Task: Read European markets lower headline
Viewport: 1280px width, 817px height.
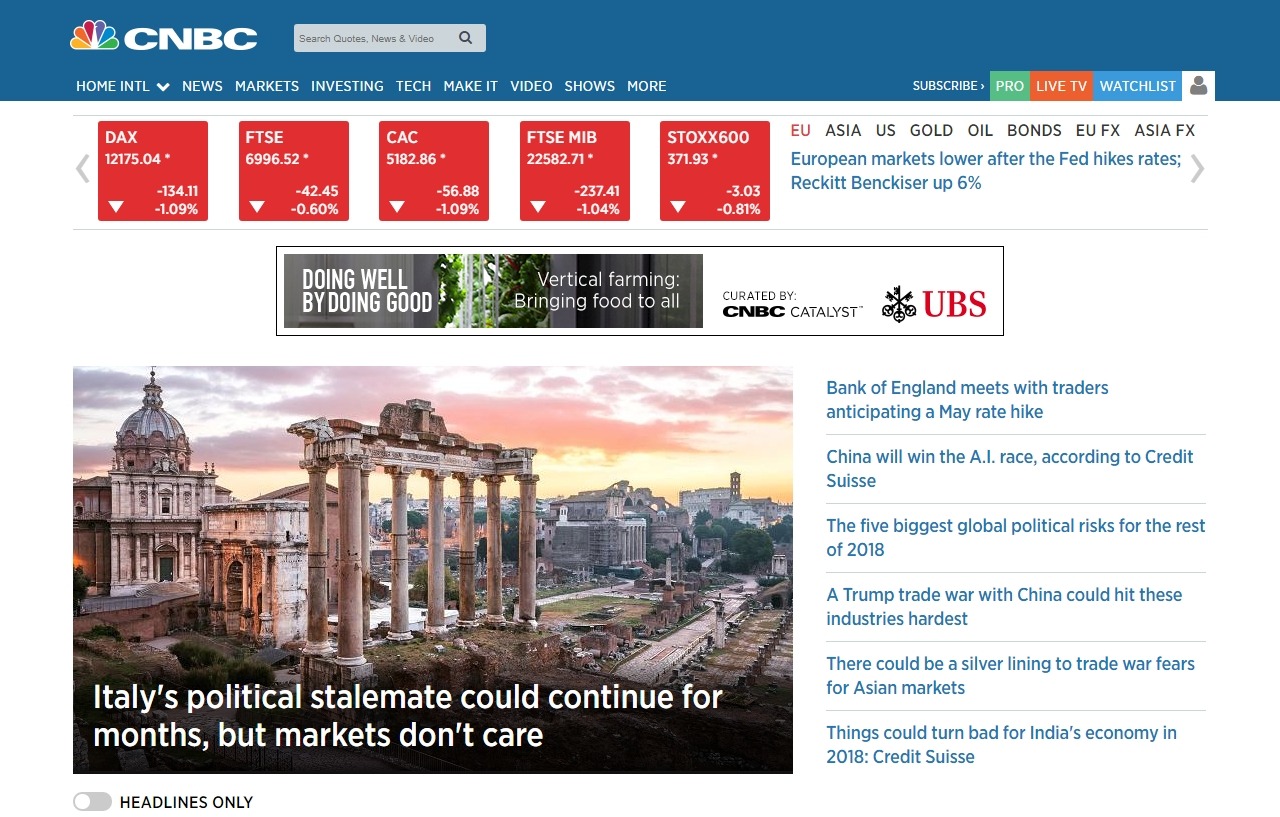Action: tap(986, 171)
